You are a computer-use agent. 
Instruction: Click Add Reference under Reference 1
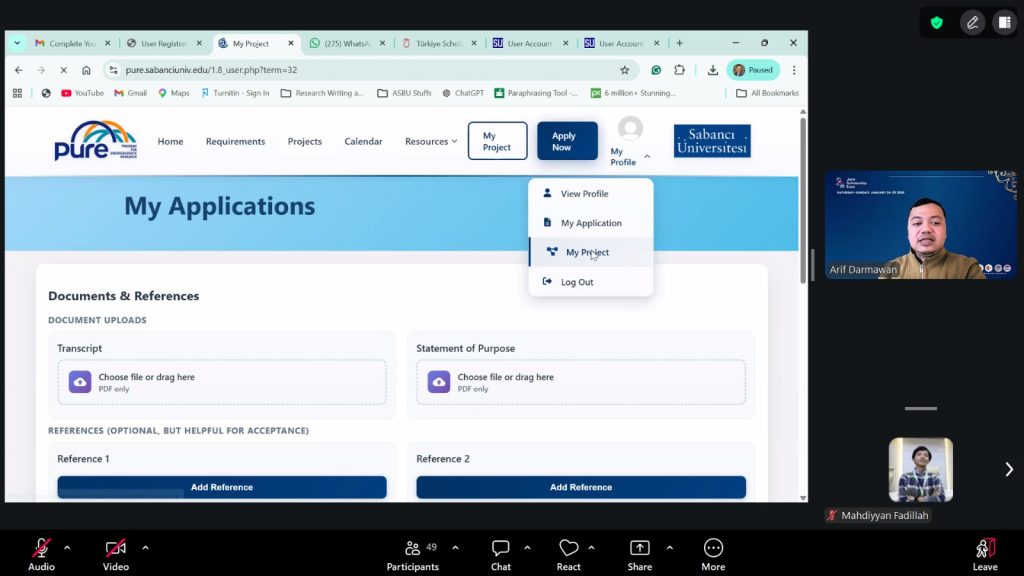(221, 487)
